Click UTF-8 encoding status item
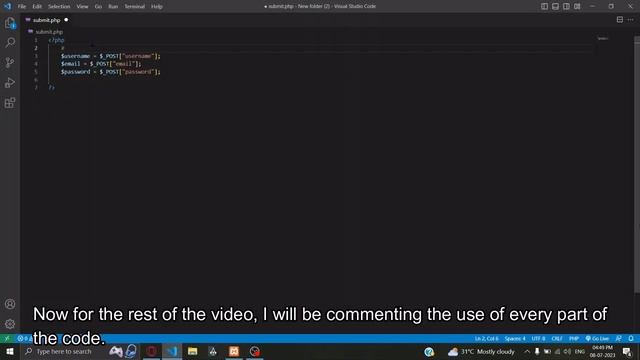Viewport: 640px width, 360px height. pyautogui.click(x=538, y=339)
